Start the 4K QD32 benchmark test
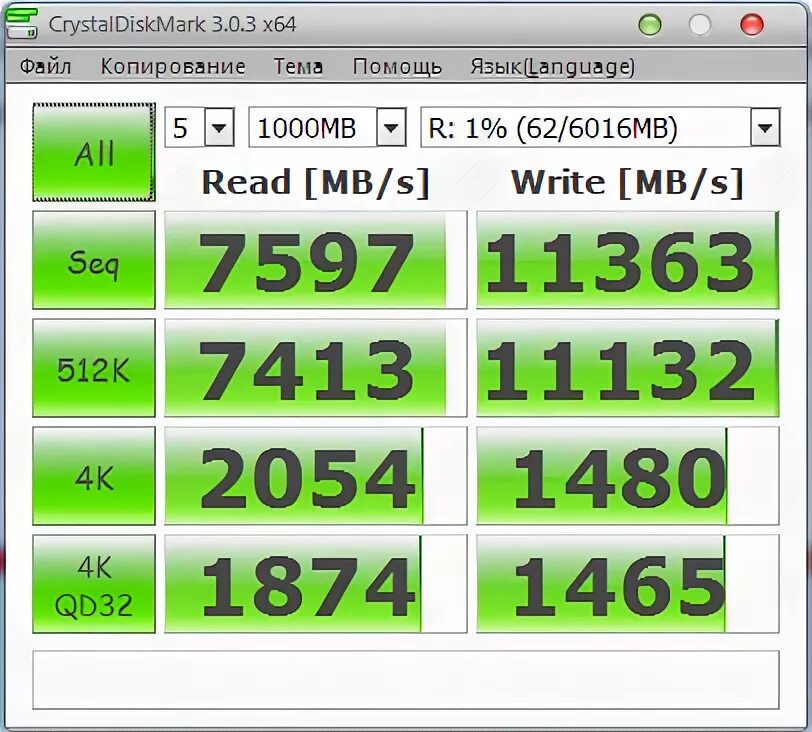The image size is (812, 732). point(94,584)
